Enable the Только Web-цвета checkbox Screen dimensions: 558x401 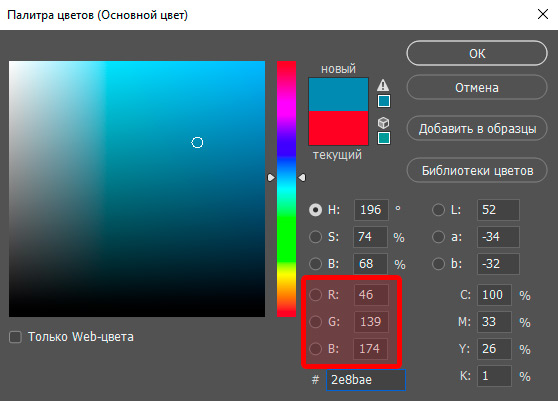(x=15, y=337)
